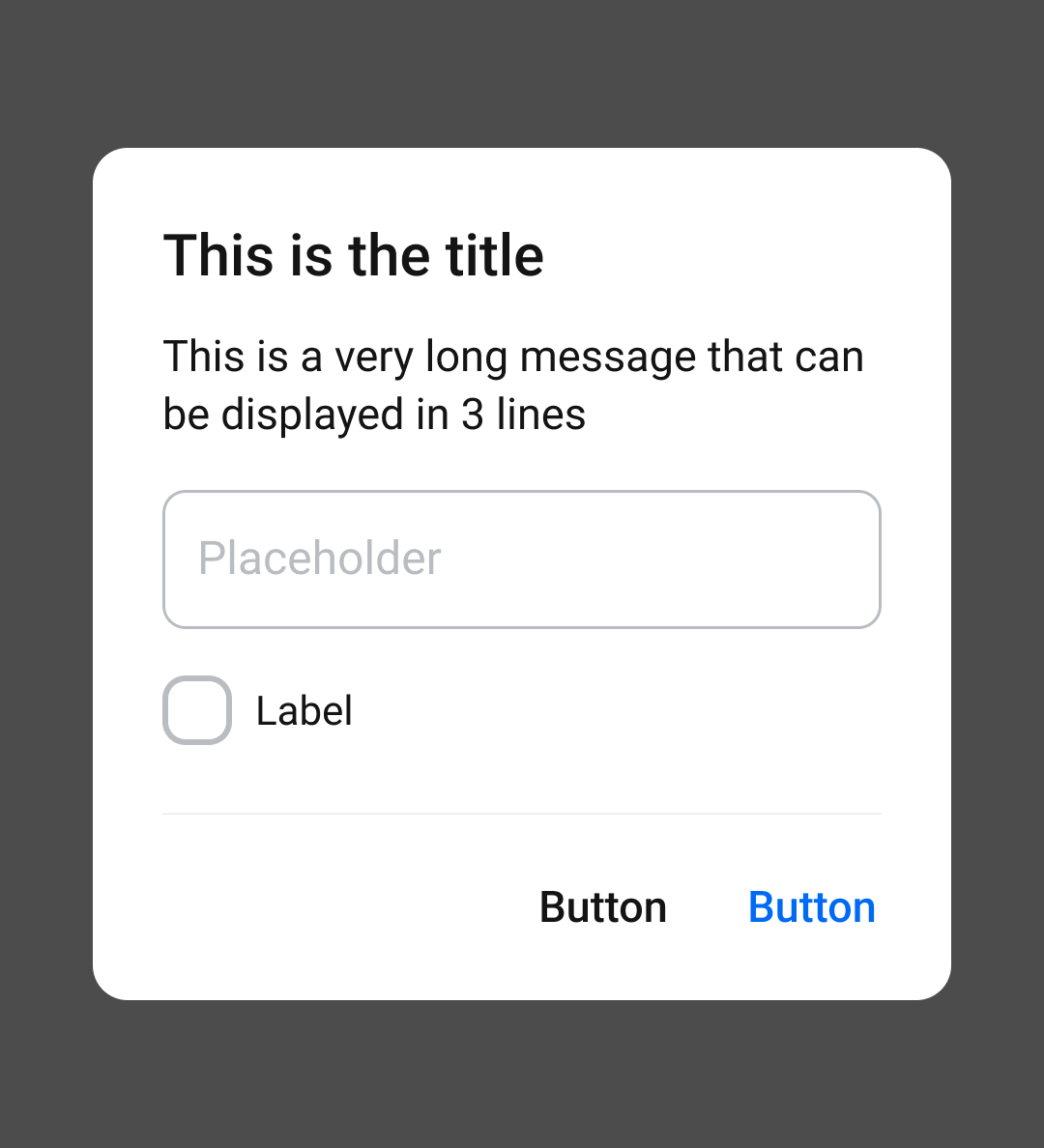Click the dark backdrop below the dialog
This screenshot has height=1148, width=1044.
coord(522,1073)
